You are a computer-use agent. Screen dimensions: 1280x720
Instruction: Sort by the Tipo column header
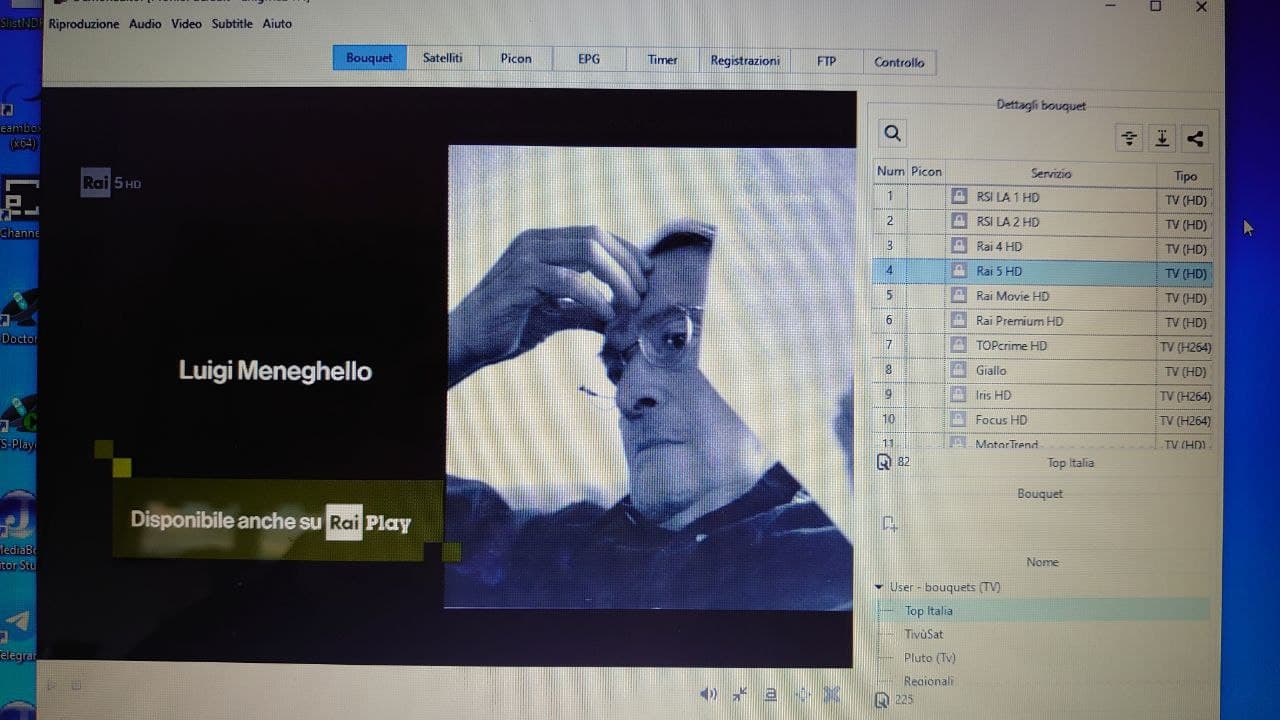point(1185,176)
